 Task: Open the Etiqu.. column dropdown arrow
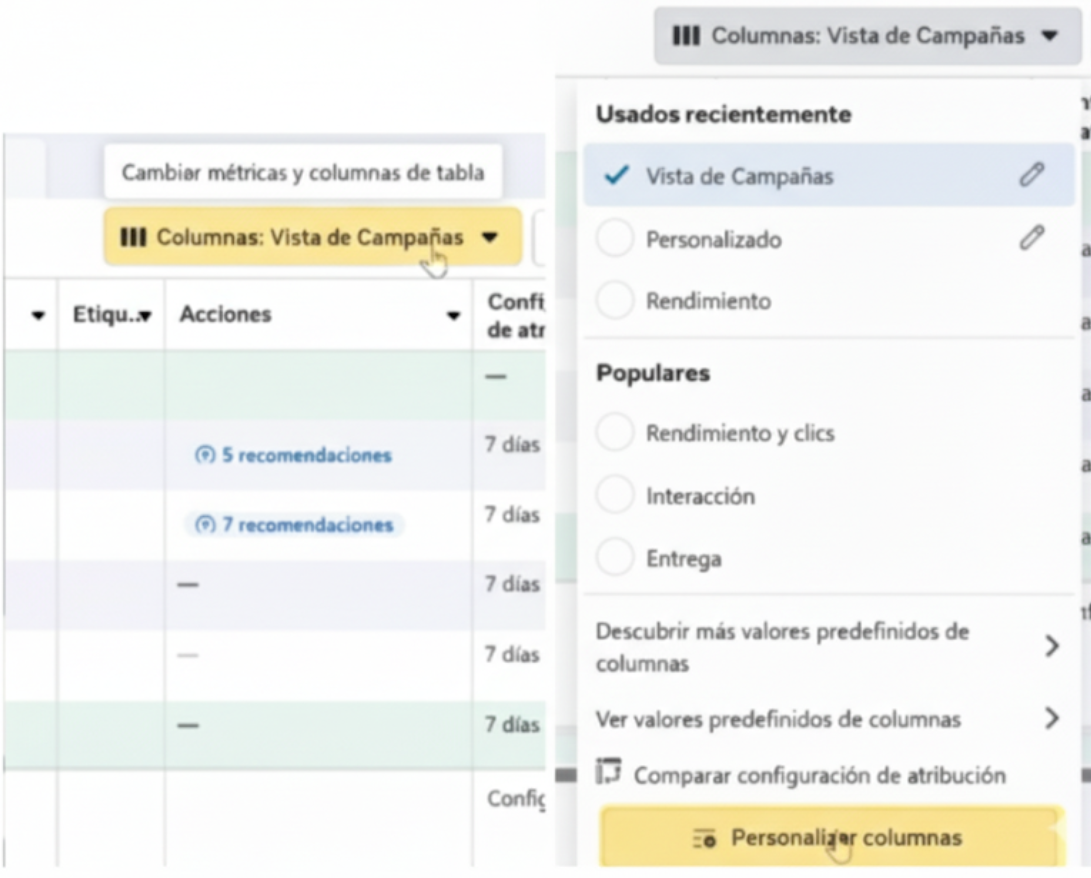click(x=145, y=316)
